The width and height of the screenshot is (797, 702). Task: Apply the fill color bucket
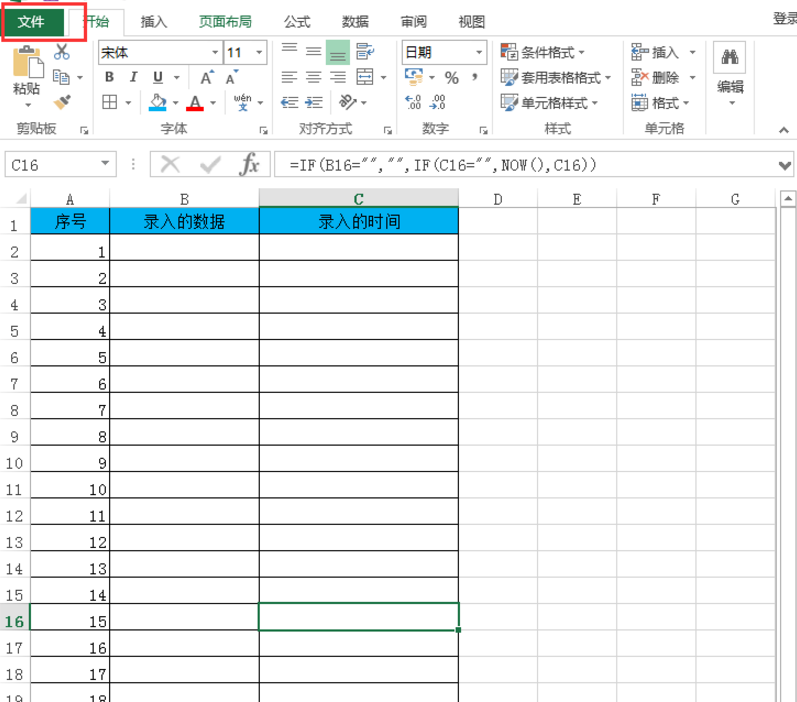click(x=158, y=102)
